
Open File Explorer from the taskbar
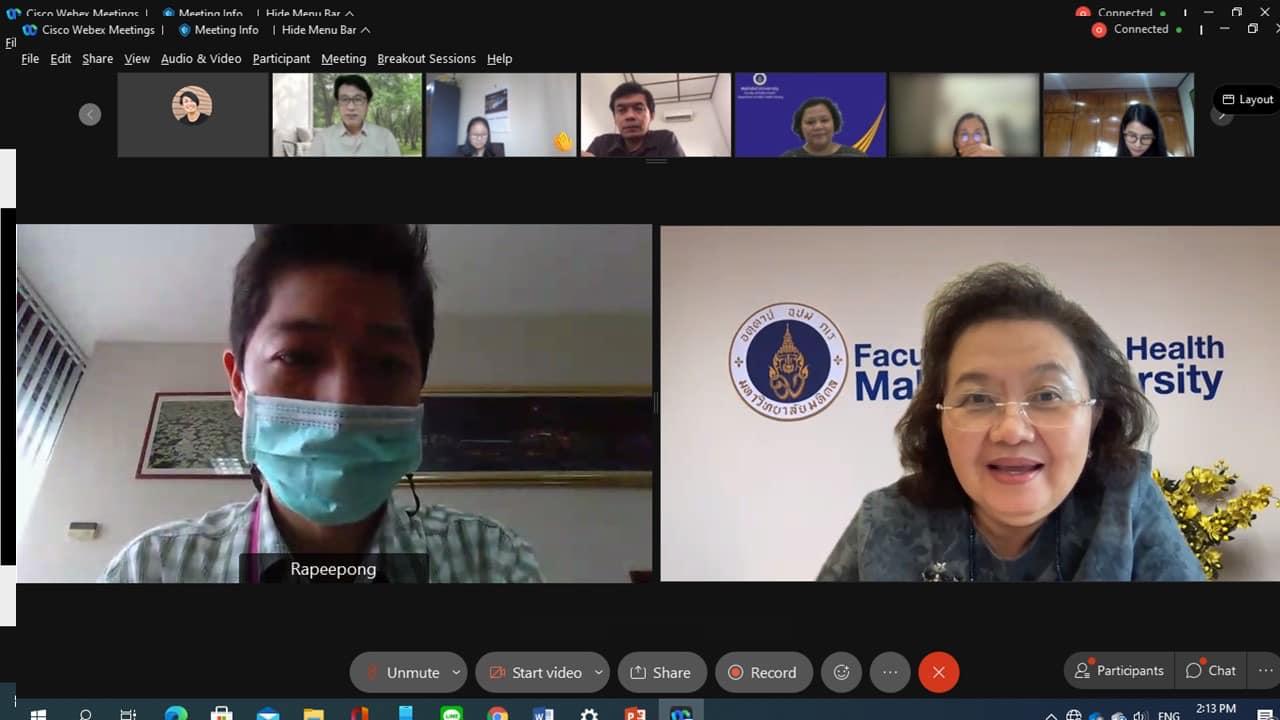tap(314, 713)
